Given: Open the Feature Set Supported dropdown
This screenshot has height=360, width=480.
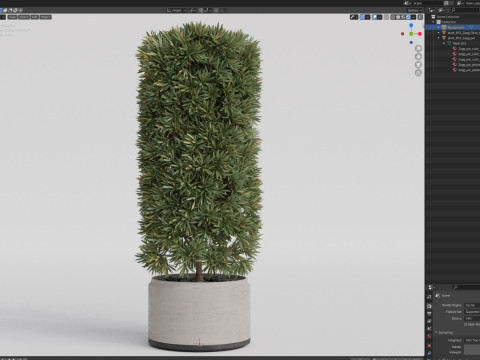Looking at the screenshot, I should [x=472, y=312].
